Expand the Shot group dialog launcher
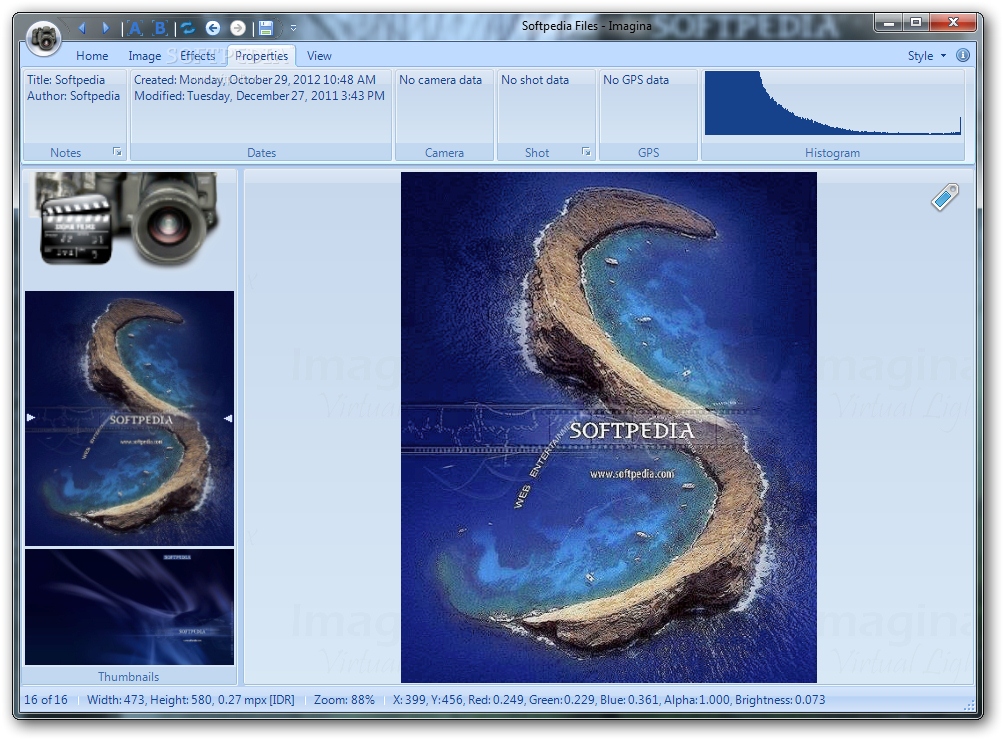This screenshot has height=740, width=1004. [586, 152]
